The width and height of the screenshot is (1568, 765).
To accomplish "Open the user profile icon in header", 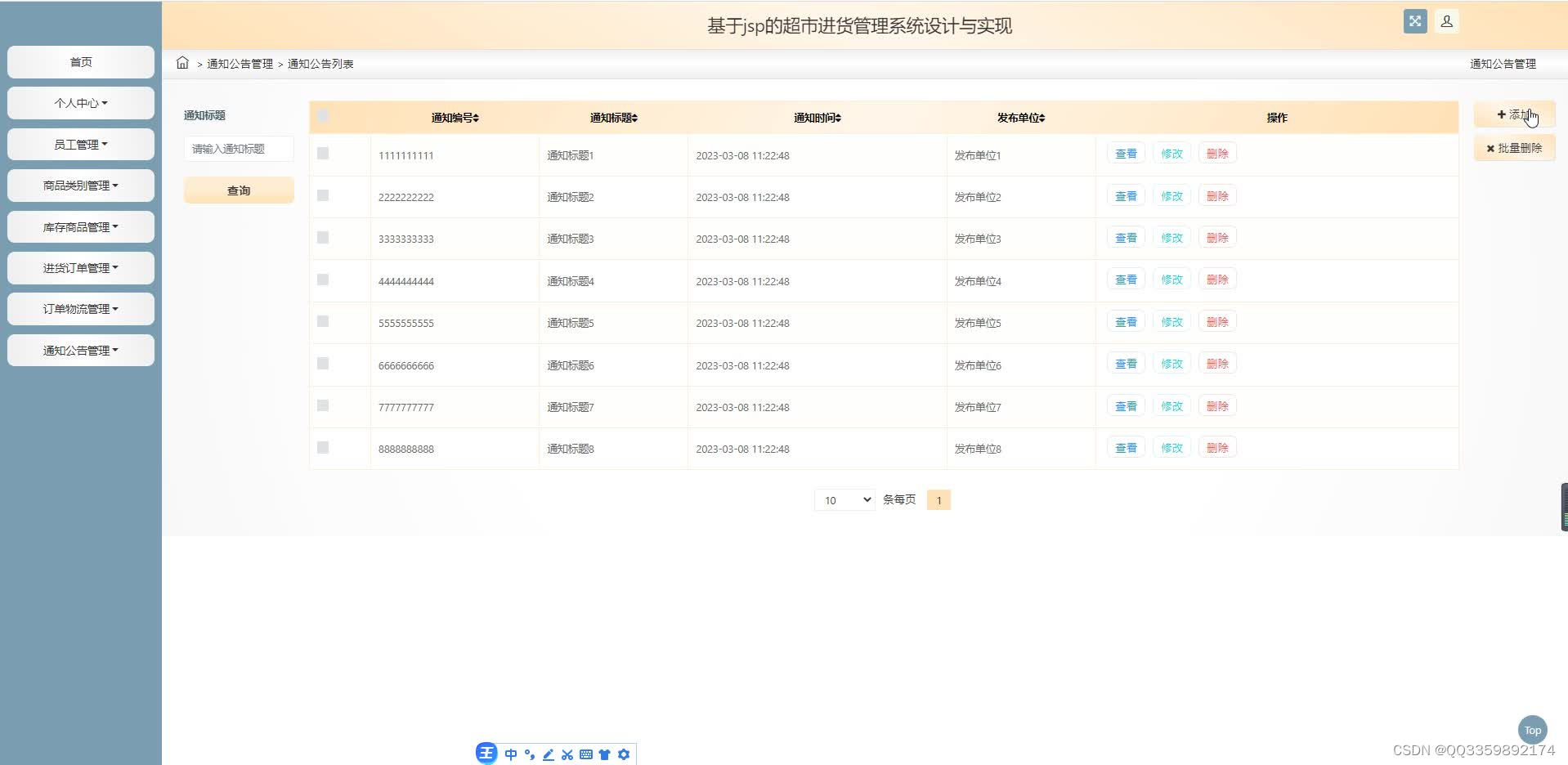I will (1446, 21).
